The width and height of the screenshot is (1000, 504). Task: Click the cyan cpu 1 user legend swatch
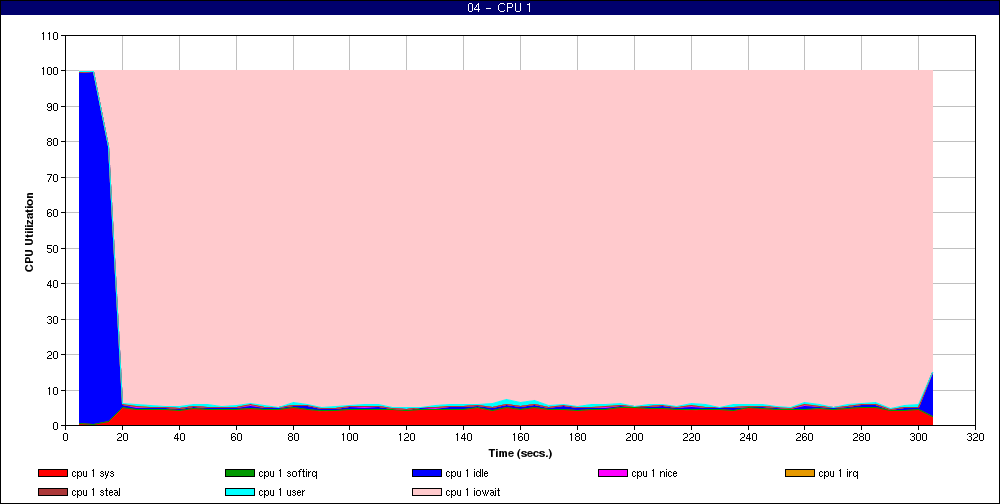click(x=239, y=493)
